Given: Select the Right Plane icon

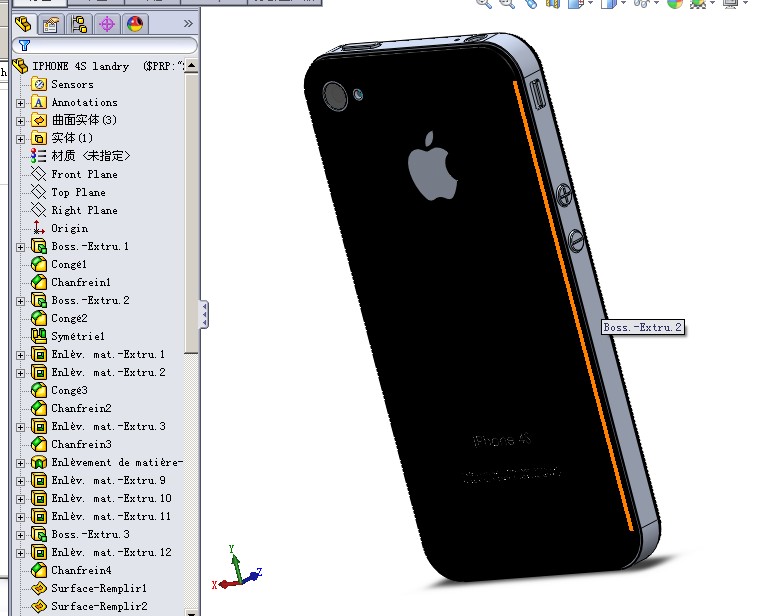Looking at the screenshot, I should (39, 210).
